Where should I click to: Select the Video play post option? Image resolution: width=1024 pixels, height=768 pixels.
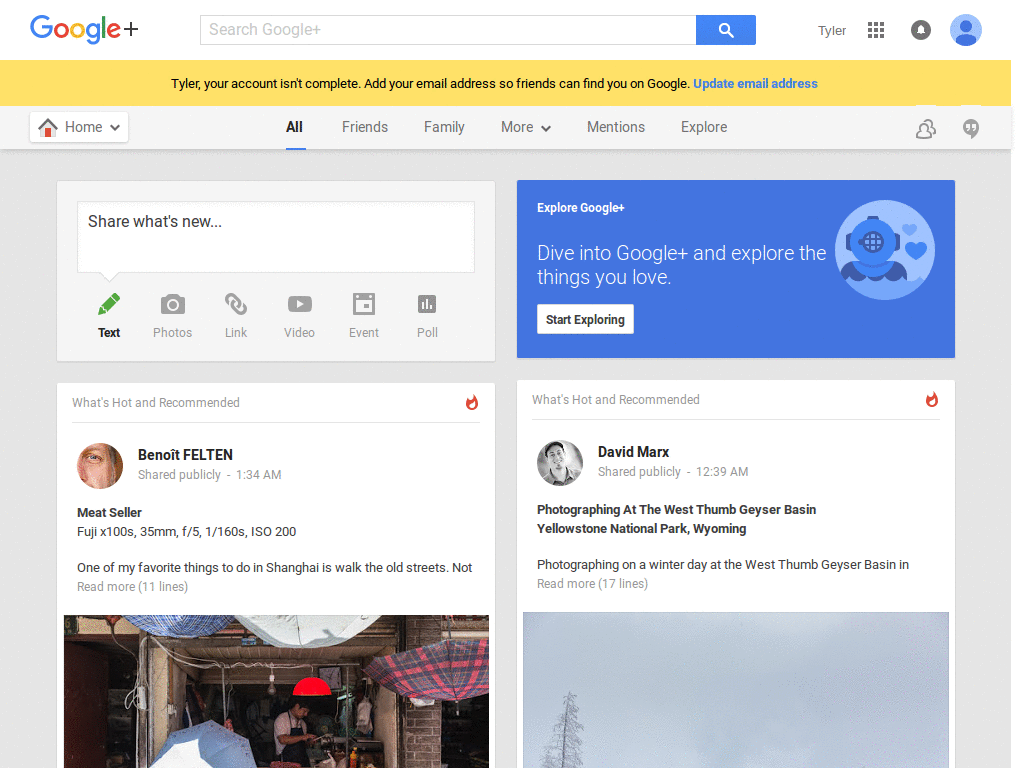click(300, 316)
